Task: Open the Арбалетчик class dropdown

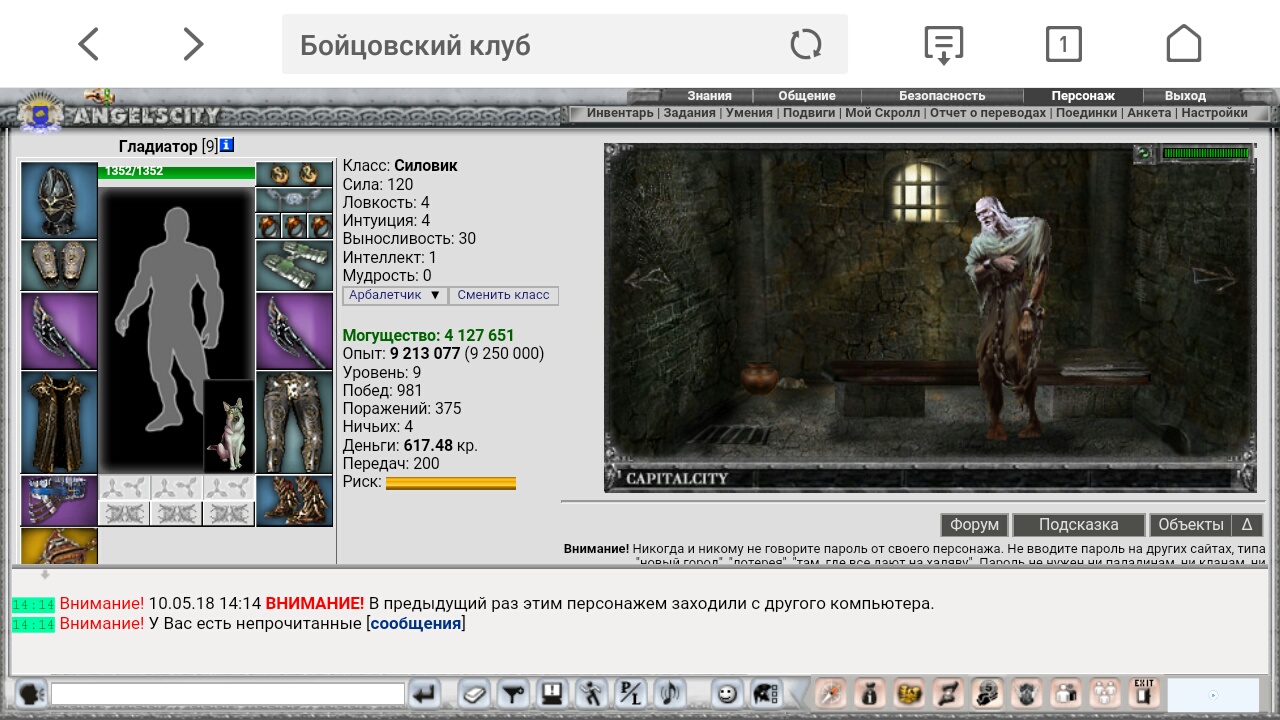Action: (x=395, y=295)
